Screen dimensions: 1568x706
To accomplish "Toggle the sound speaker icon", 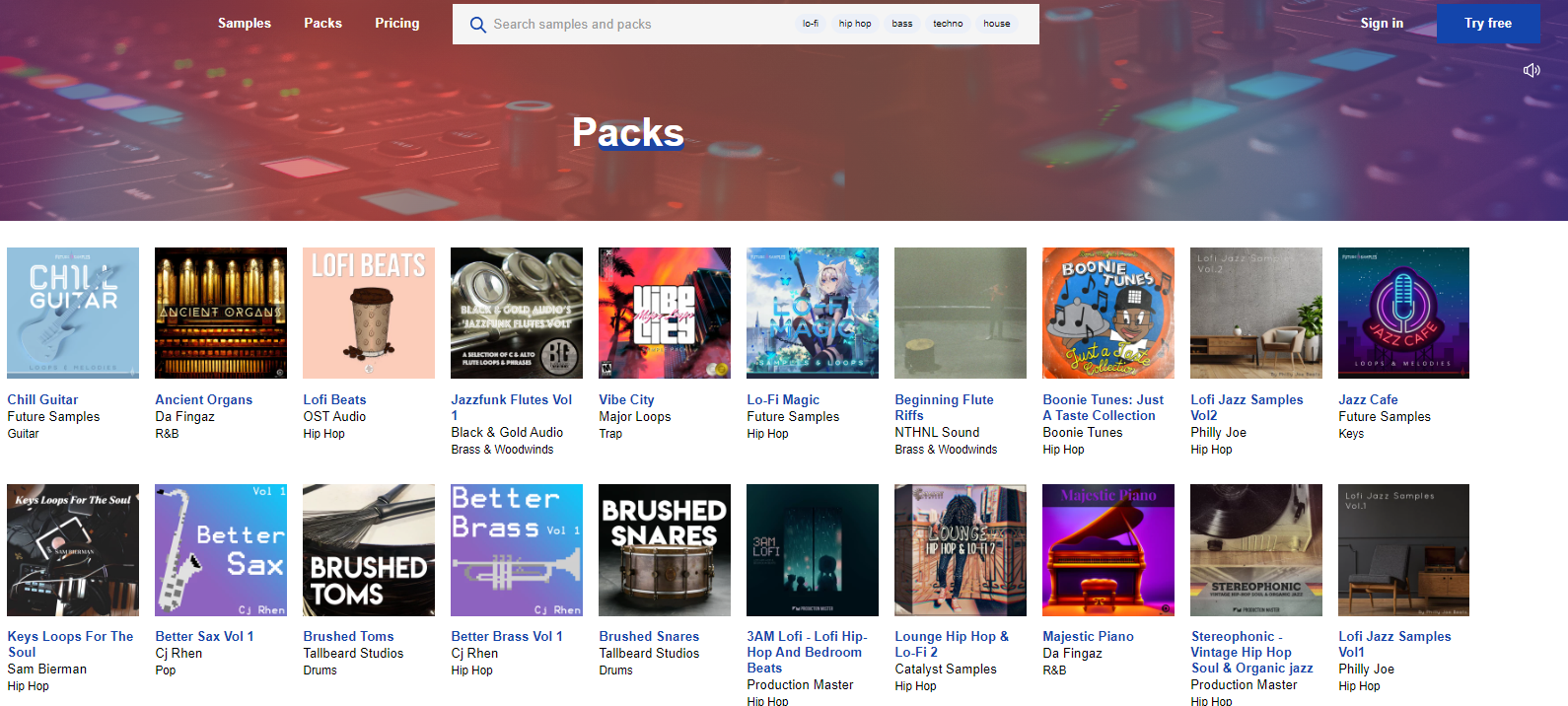I will click(x=1531, y=70).
